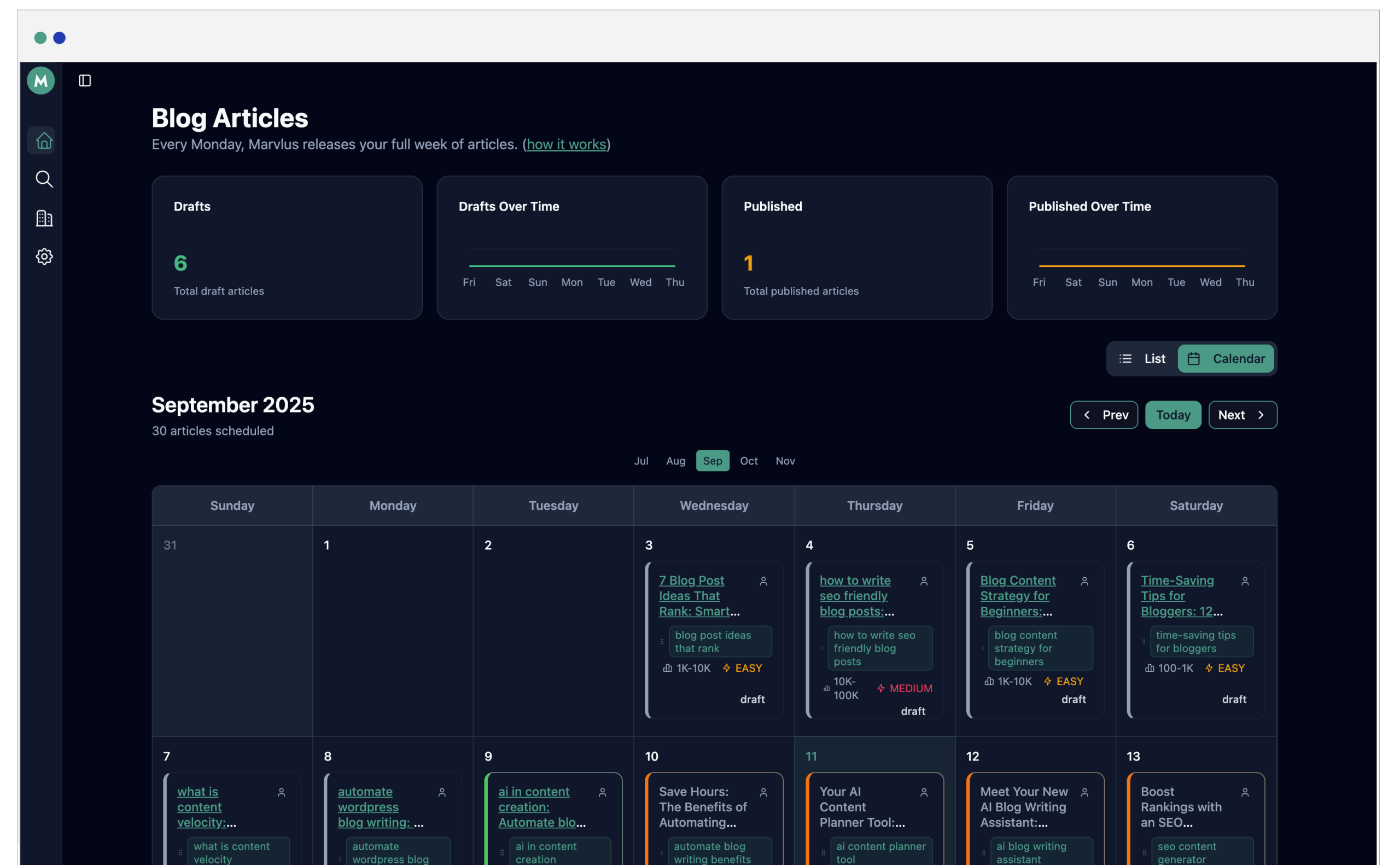Switch to Calendar view
Screen dimensions: 1400x865
coord(1226,359)
